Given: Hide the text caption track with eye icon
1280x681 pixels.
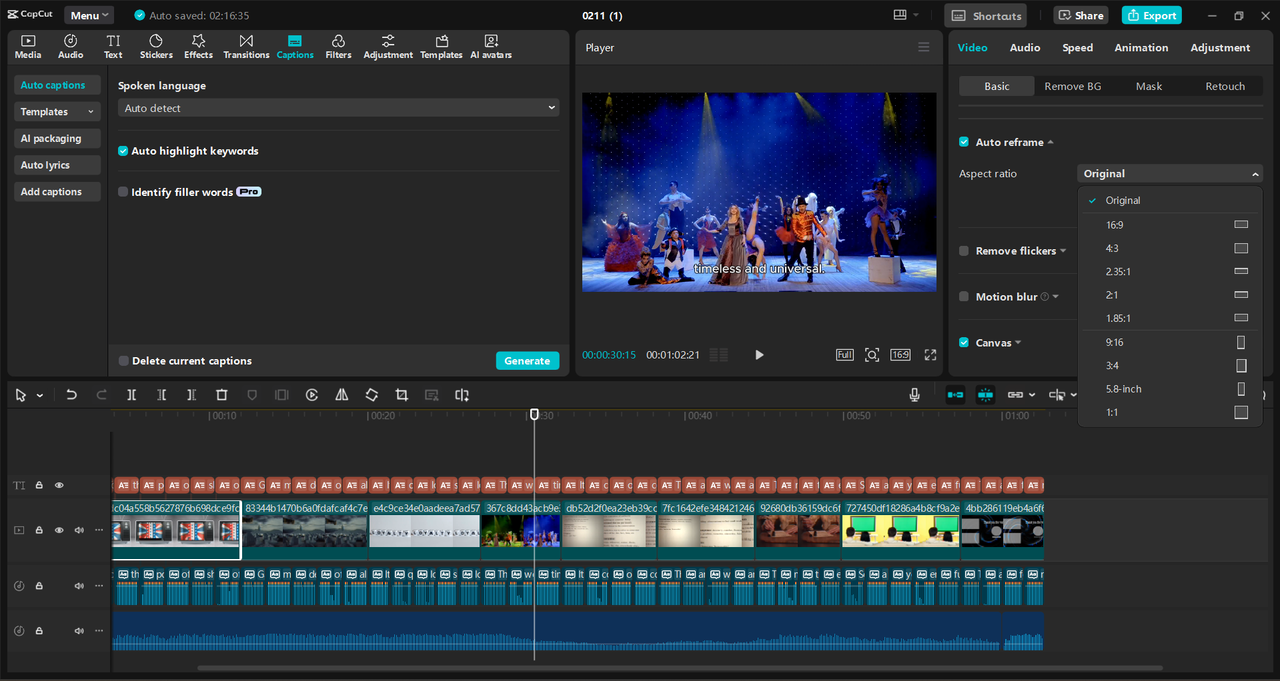Looking at the screenshot, I should (x=59, y=485).
